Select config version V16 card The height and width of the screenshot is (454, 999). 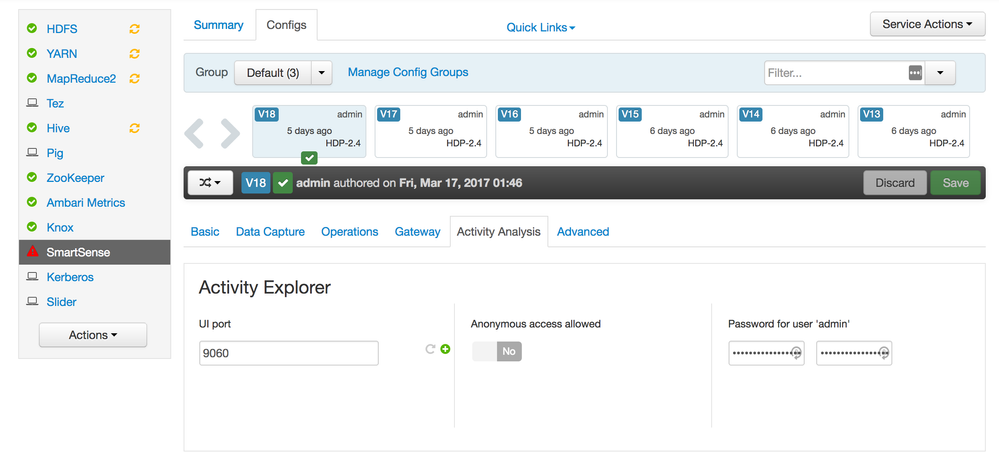click(x=551, y=131)
